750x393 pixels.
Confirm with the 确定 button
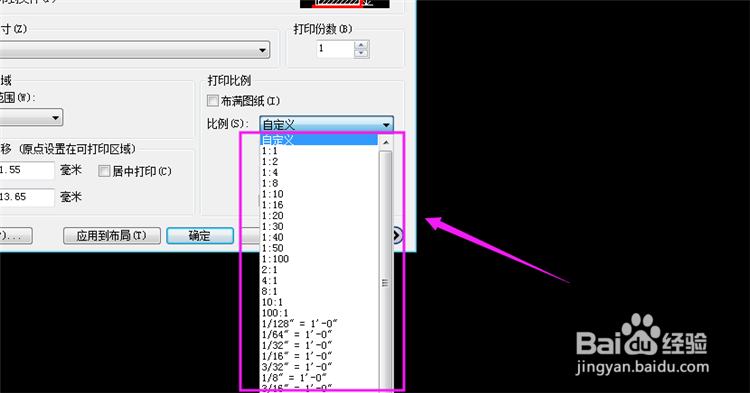[200, 236]
